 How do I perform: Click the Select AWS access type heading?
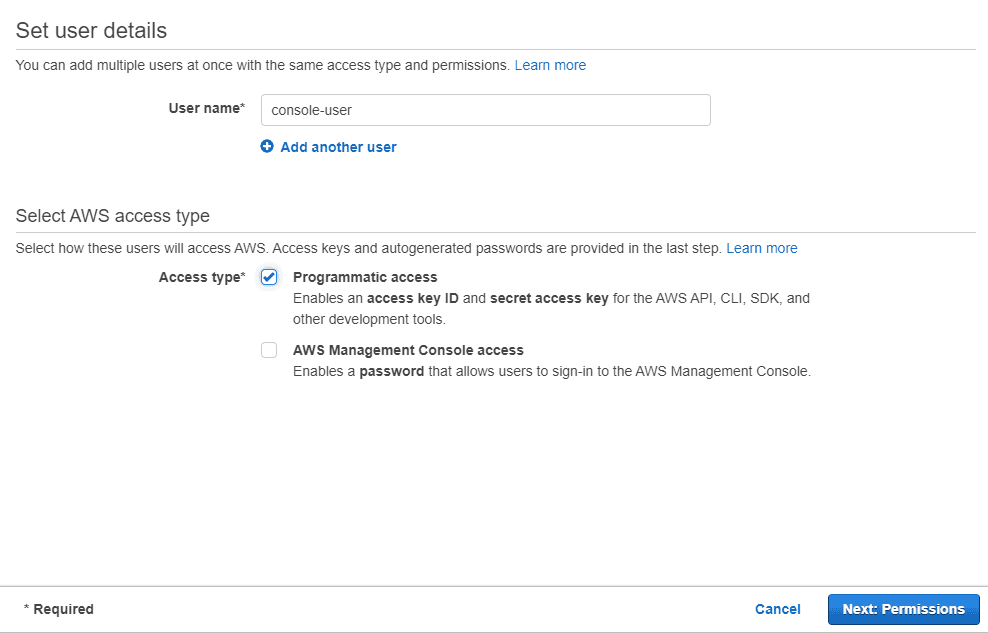(113, 215)
